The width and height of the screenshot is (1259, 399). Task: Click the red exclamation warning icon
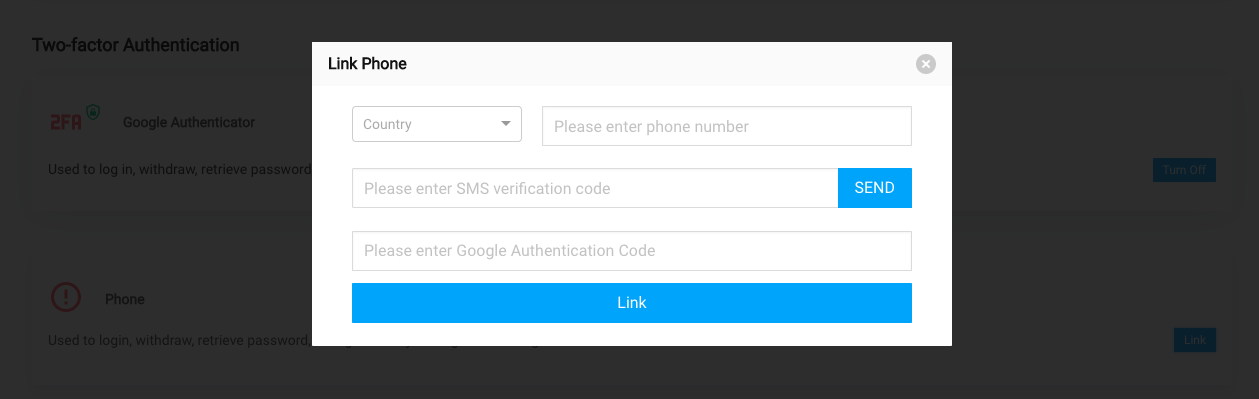[66, 297]
